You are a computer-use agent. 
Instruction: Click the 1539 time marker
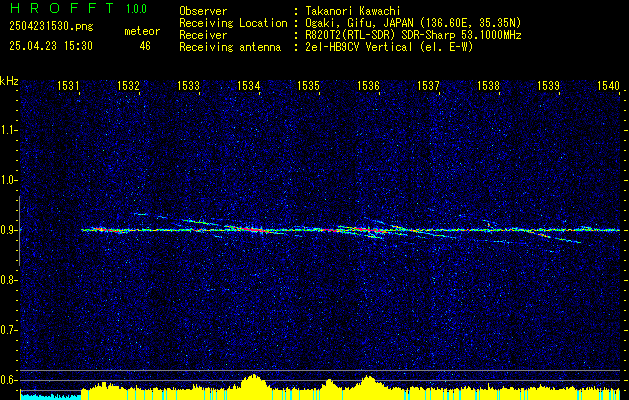548,85
